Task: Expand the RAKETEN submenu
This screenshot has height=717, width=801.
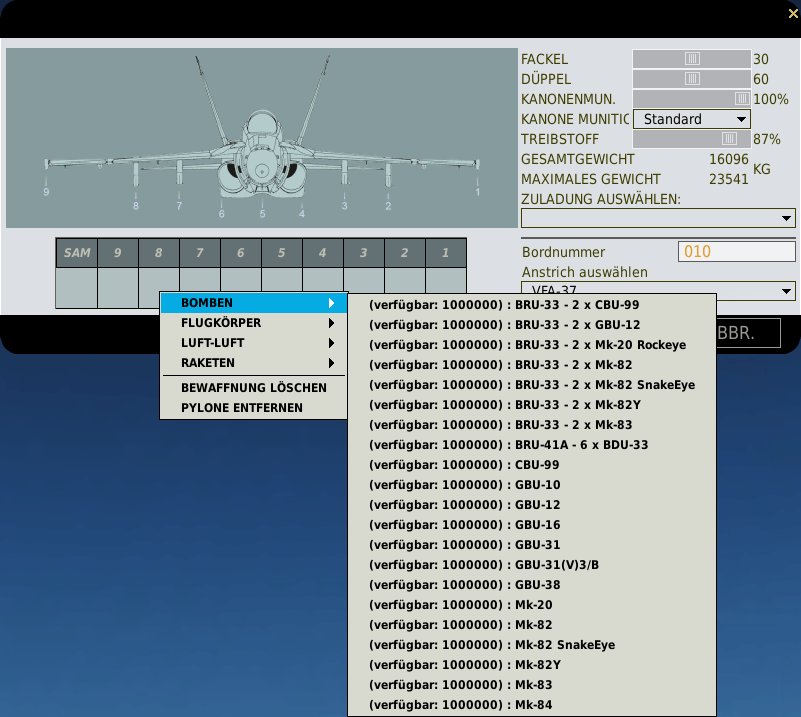Action: 253,363
